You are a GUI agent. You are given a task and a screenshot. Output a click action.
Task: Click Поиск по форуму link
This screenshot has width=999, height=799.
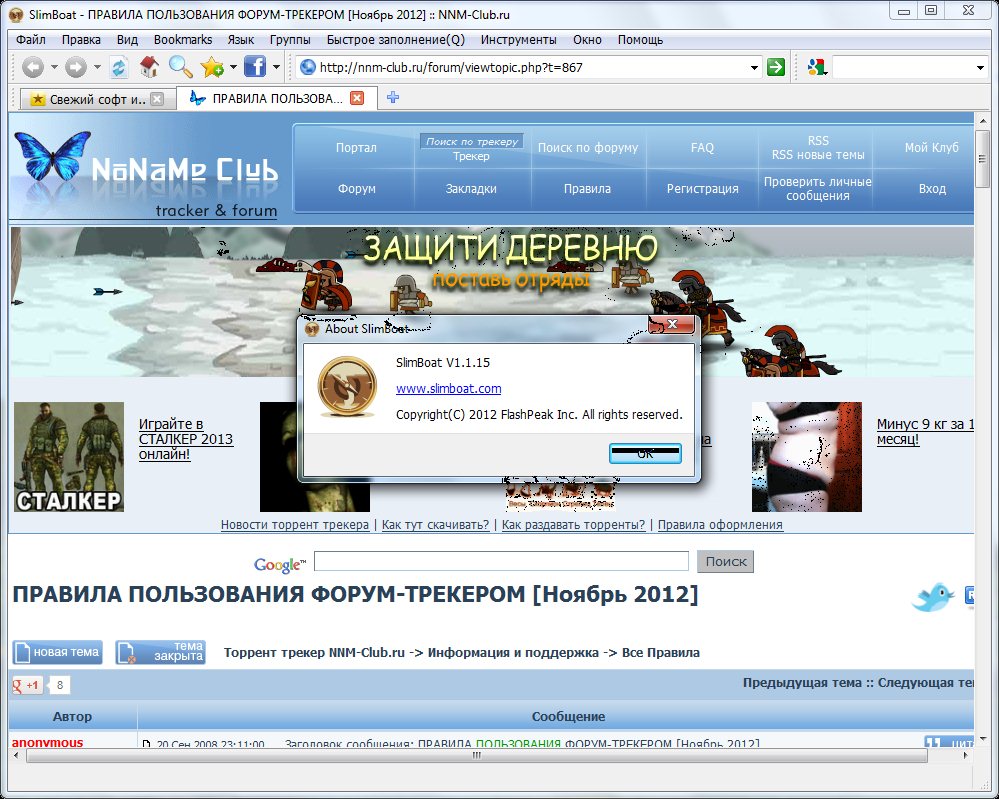pos(587,148)
